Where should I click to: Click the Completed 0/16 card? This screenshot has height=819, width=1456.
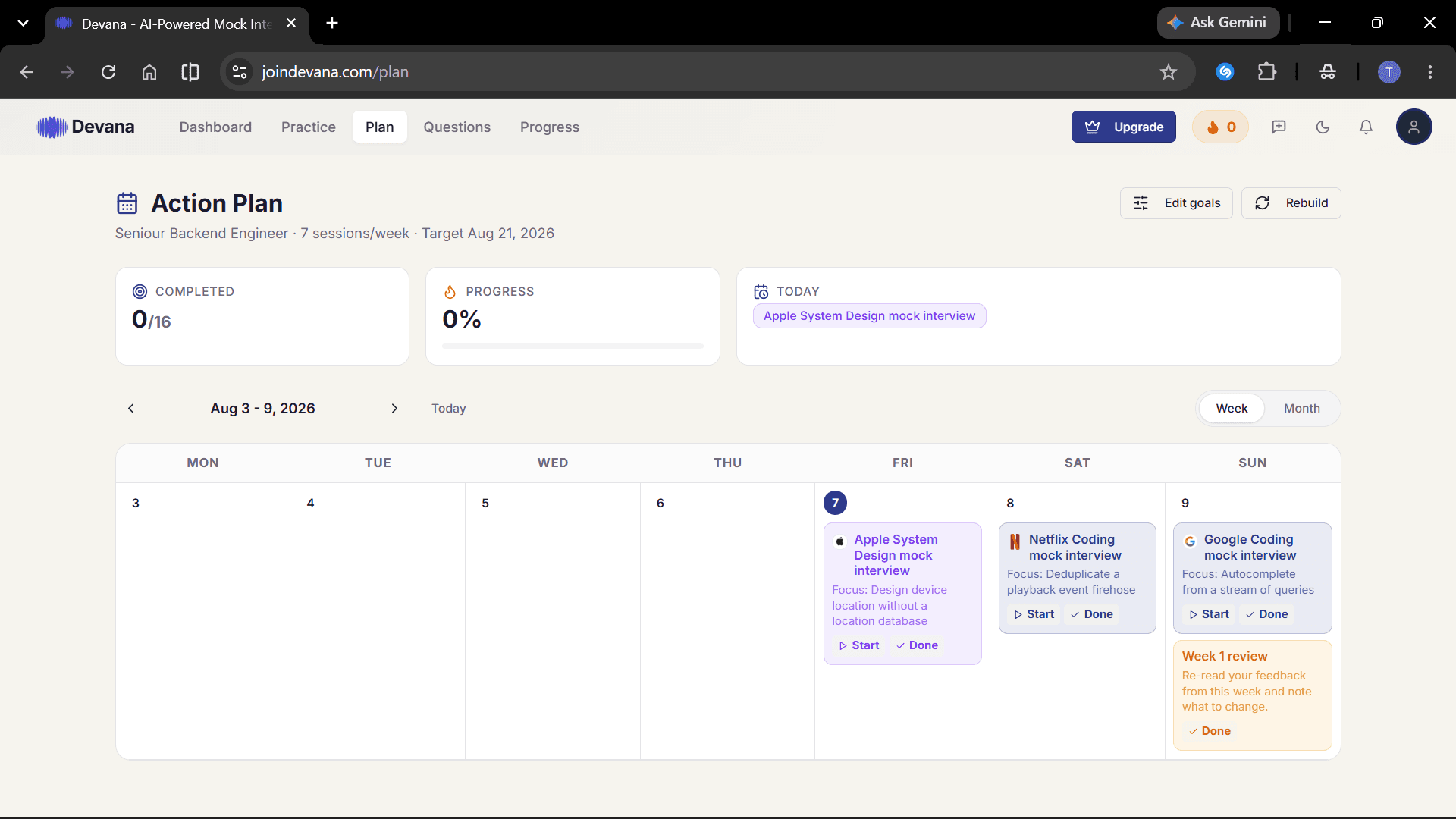(x=262, y=316)
